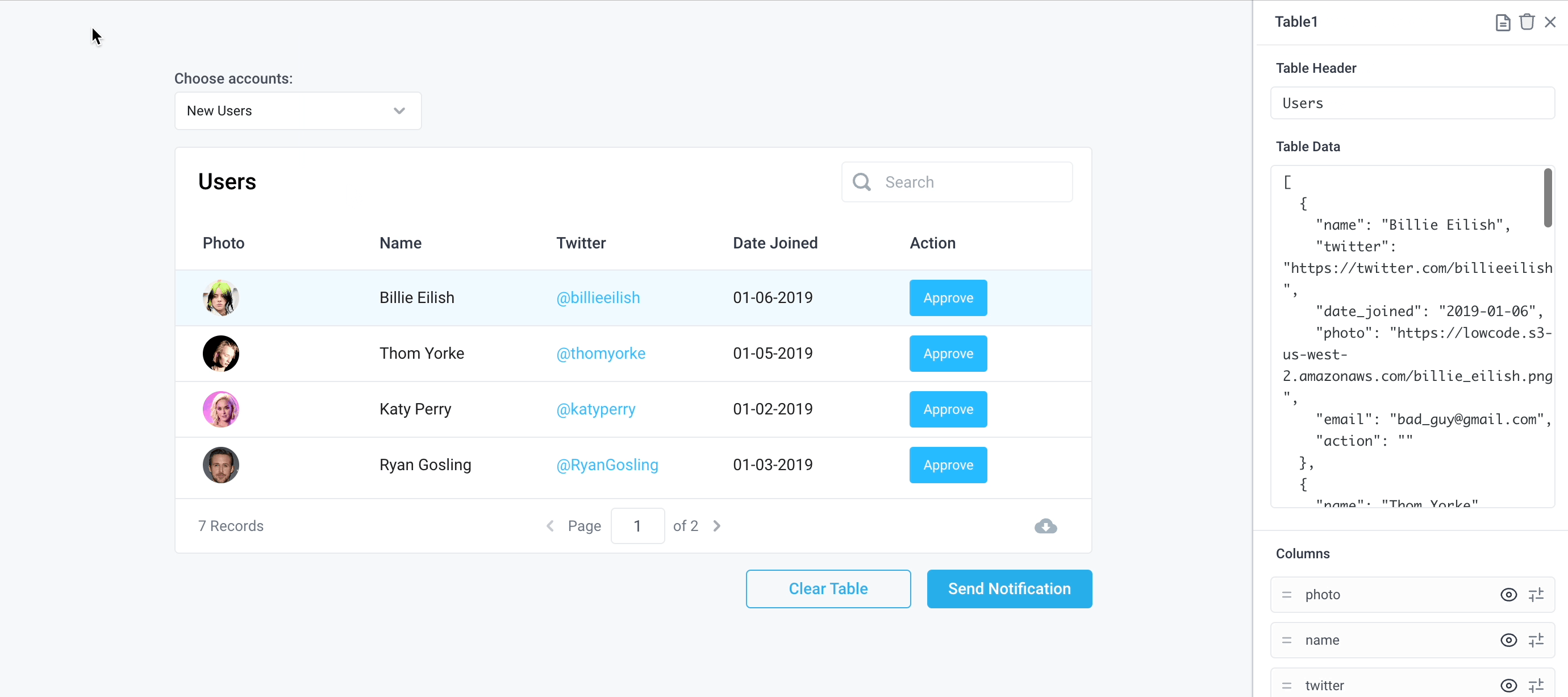Image resolution: width=1568 pixels, height=697 pixels.
Task: Hide the photo column with its eye toggle
Action: tap(1508, 594)
